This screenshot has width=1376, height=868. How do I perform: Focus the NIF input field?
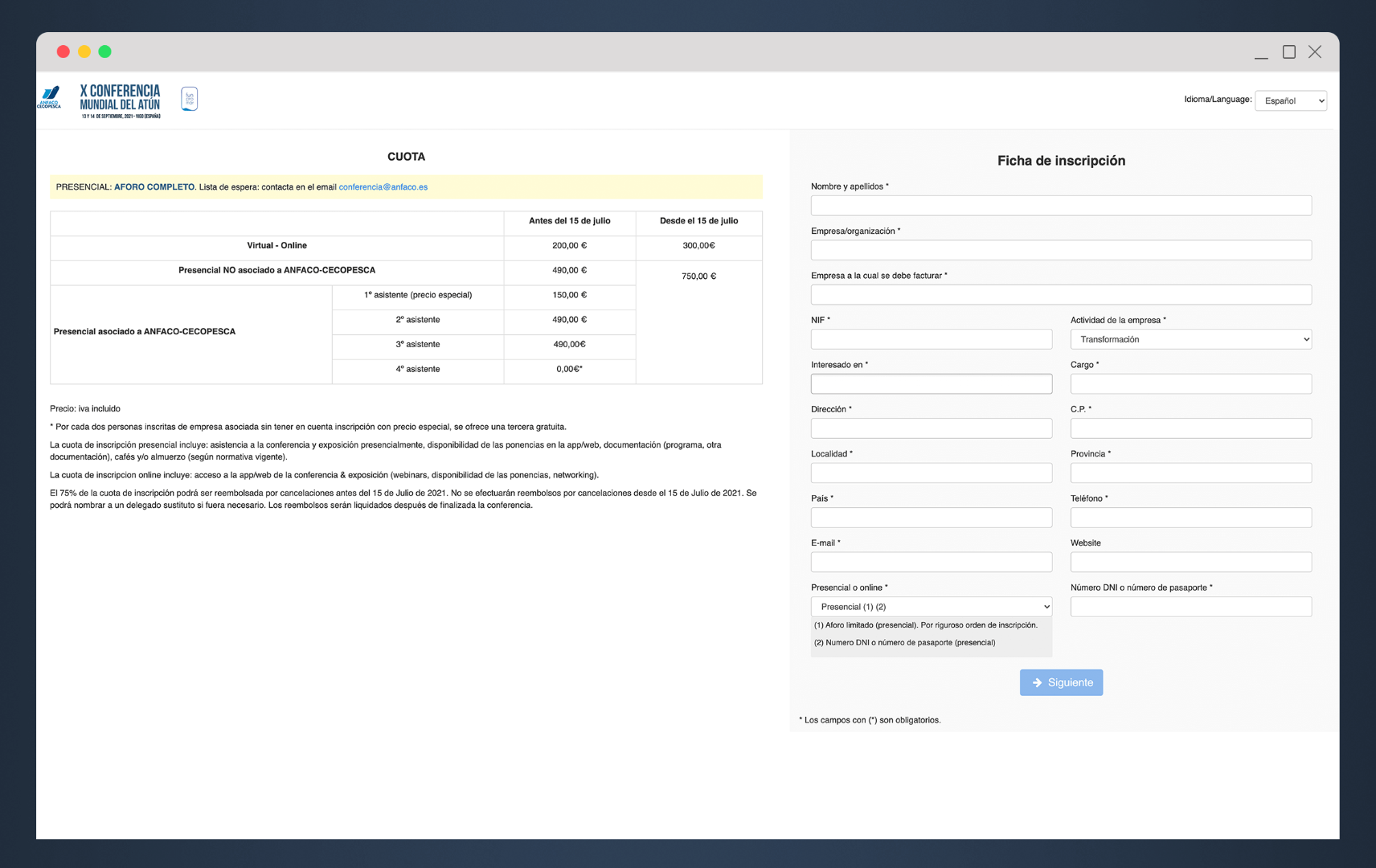pos(932,339)
